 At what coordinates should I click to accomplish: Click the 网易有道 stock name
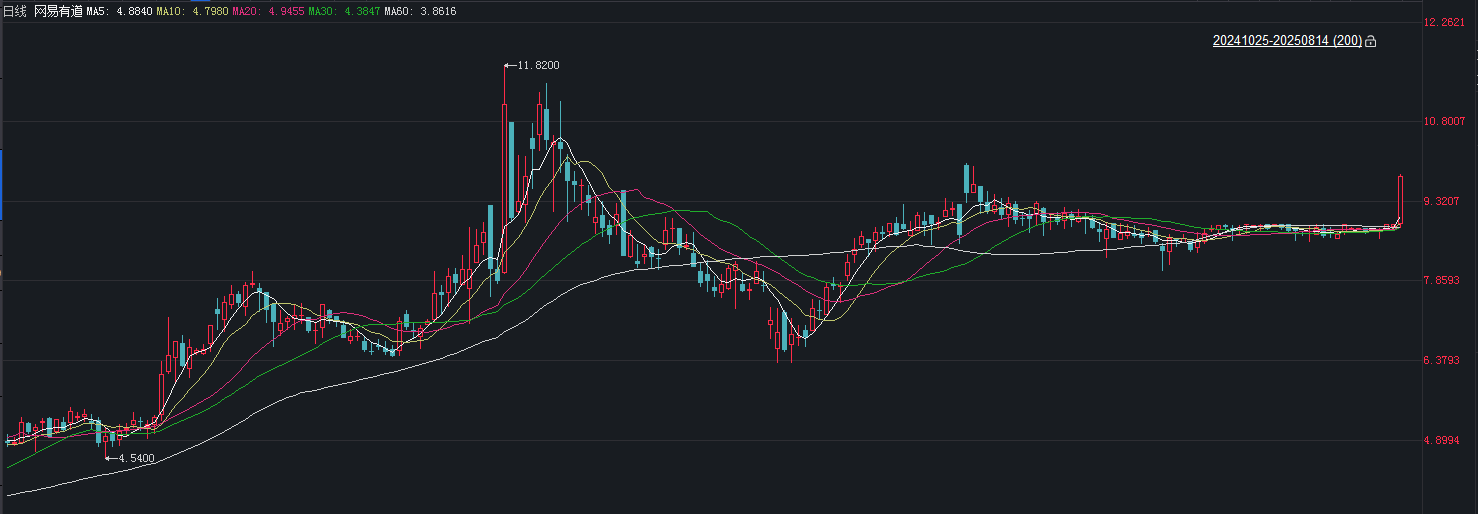click(58, 11)
